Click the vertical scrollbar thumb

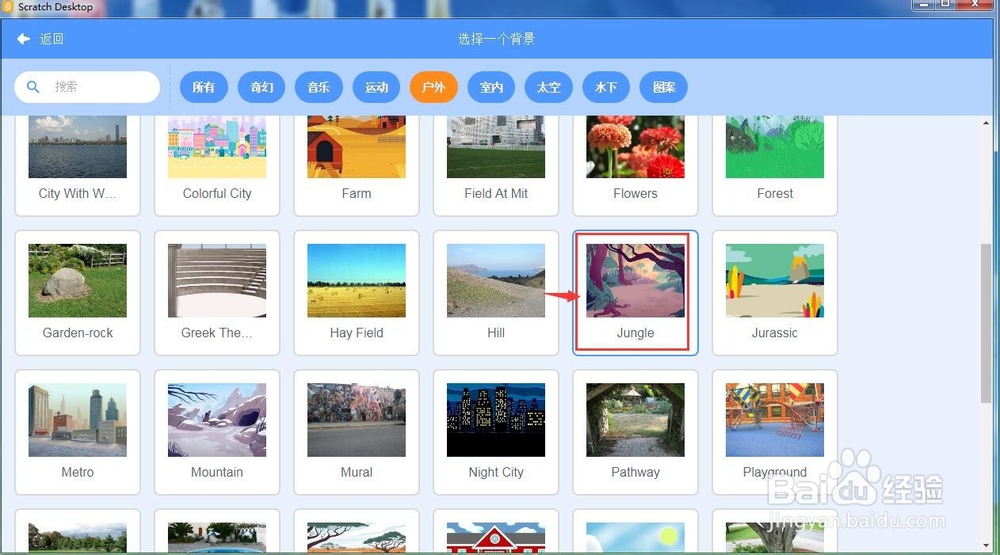pos(987,323)
